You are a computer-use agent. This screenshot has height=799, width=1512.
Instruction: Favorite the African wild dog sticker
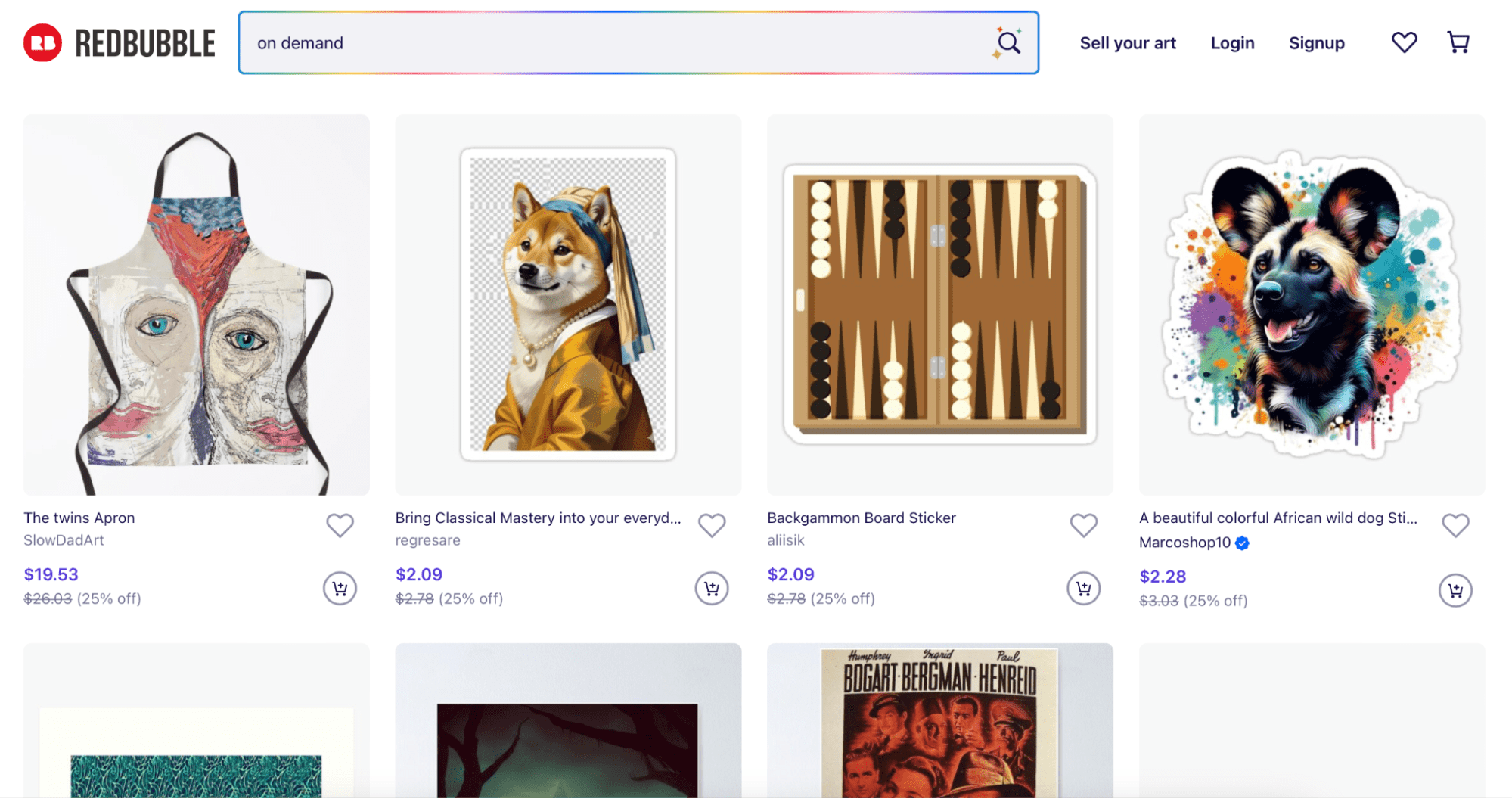1455,524
